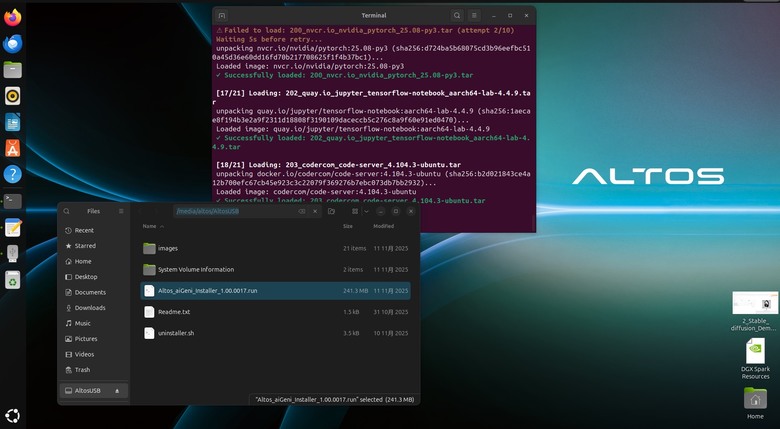
Task: Click the uninstaller.sh script icon
Action: (149, 333)
